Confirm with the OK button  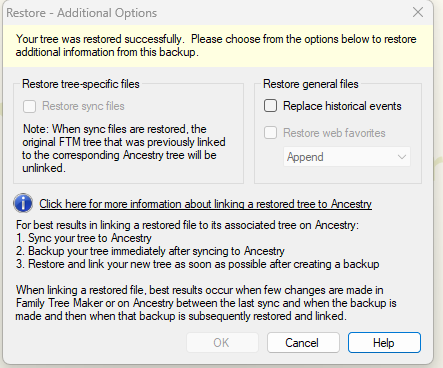[222, 342]
